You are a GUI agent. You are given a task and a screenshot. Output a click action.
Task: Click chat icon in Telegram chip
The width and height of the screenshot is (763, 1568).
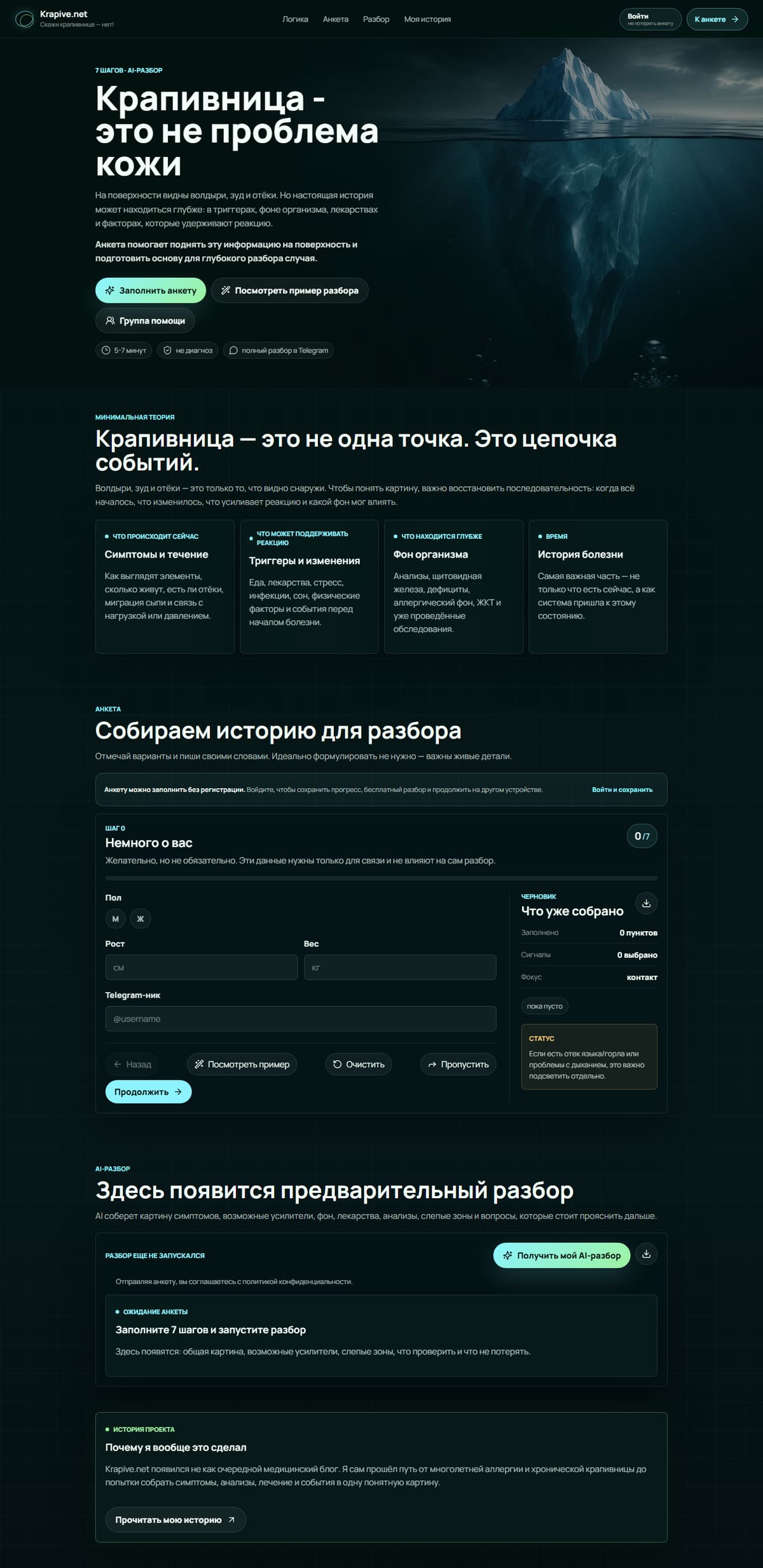pos(233,350)
